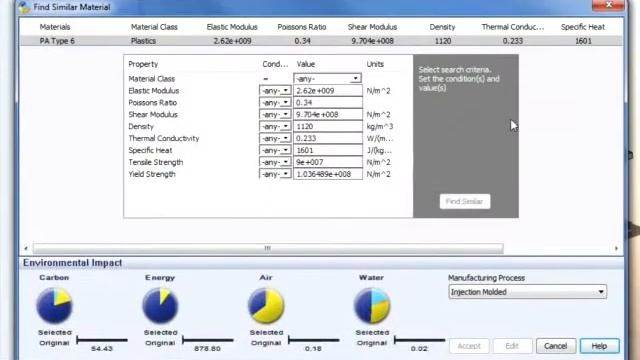
Task: Open the Elastic Modulus condition dropdown
Action: pyautogui.click(x=286, y=91)
